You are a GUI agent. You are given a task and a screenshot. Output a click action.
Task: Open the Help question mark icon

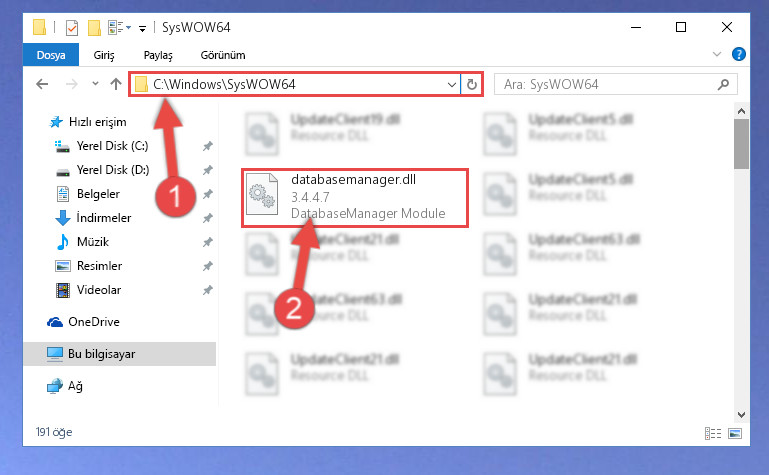(x=738, y=54)
